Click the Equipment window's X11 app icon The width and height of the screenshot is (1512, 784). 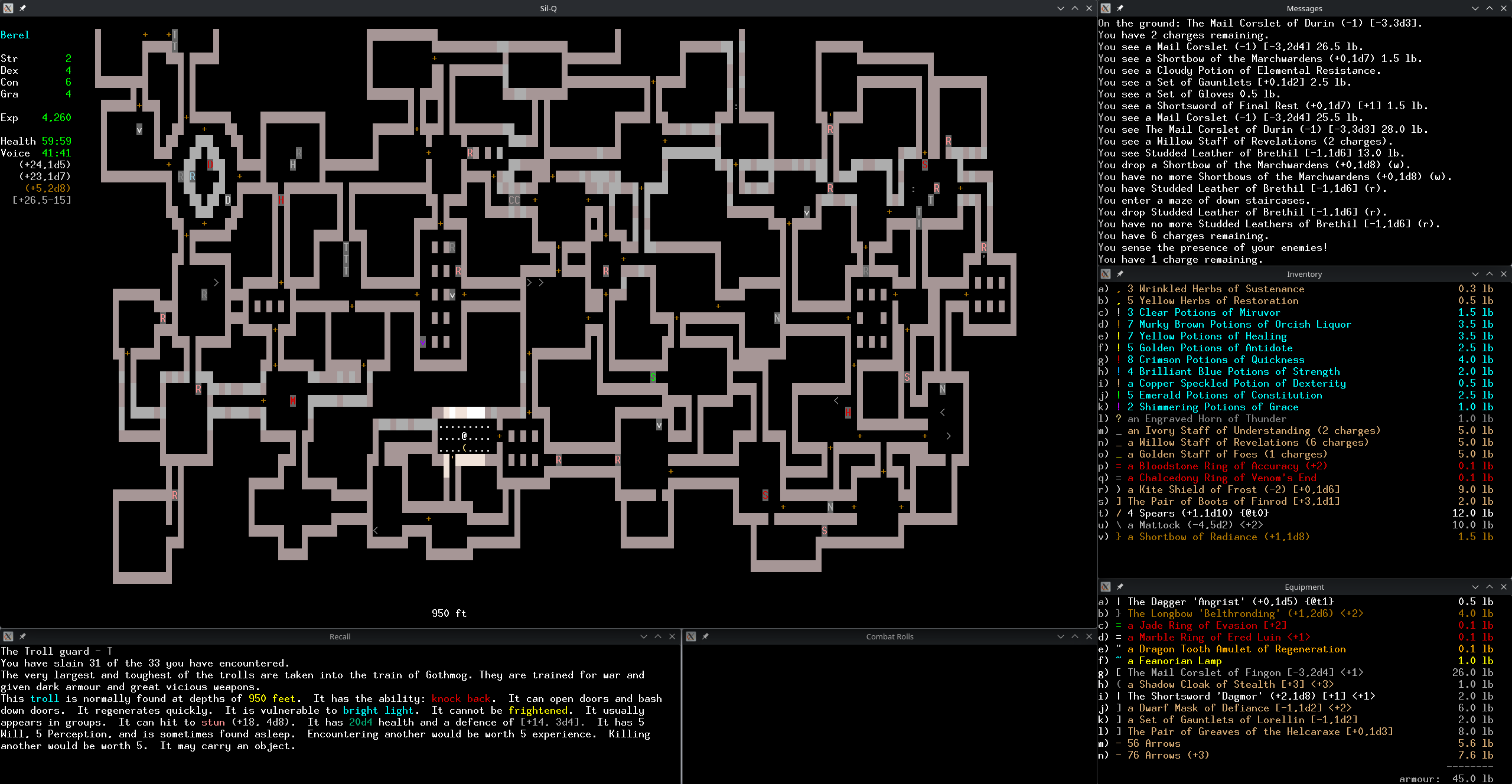tap(1106, 587)
